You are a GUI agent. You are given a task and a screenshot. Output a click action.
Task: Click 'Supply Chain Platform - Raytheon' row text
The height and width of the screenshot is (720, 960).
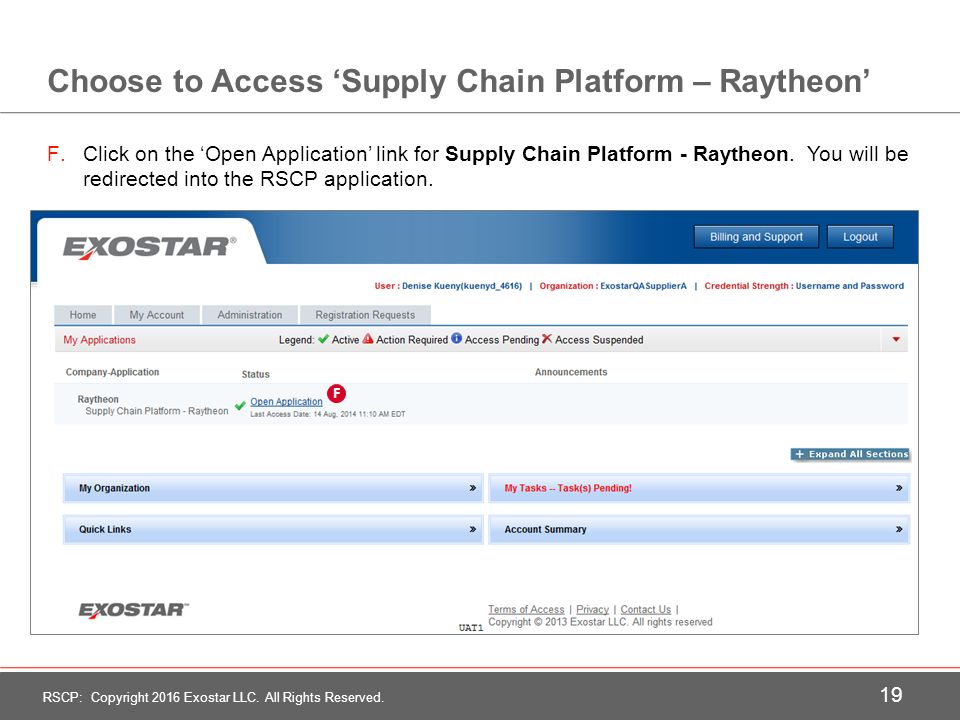point(157,411)
